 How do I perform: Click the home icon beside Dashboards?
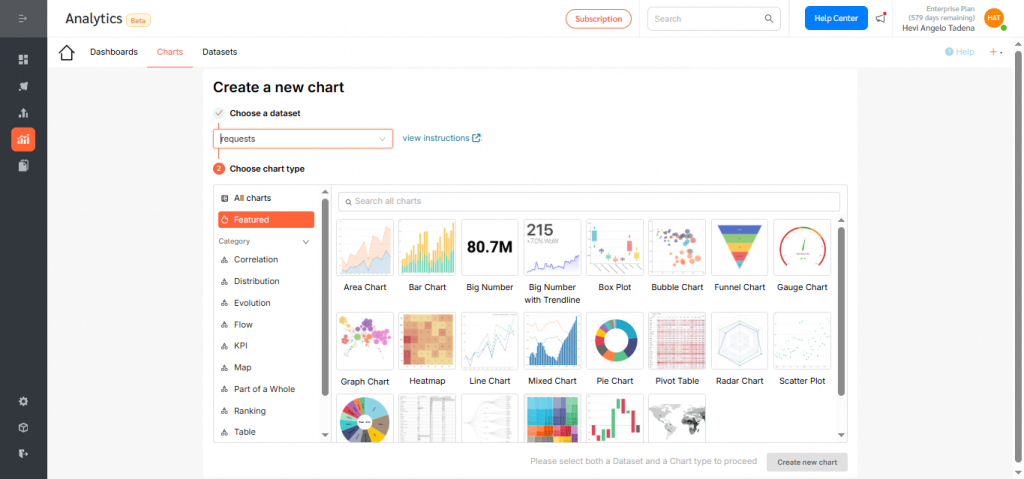click(67, 53)
